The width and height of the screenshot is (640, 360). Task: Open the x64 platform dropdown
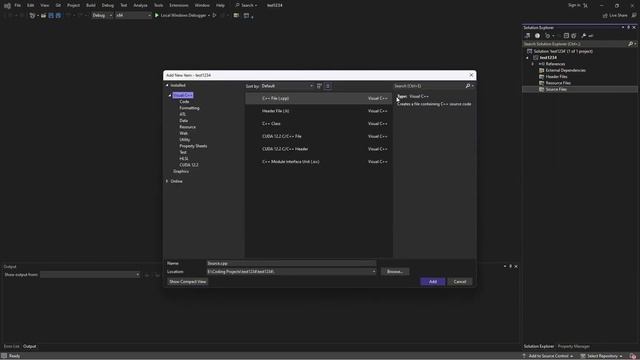[133, 16]
